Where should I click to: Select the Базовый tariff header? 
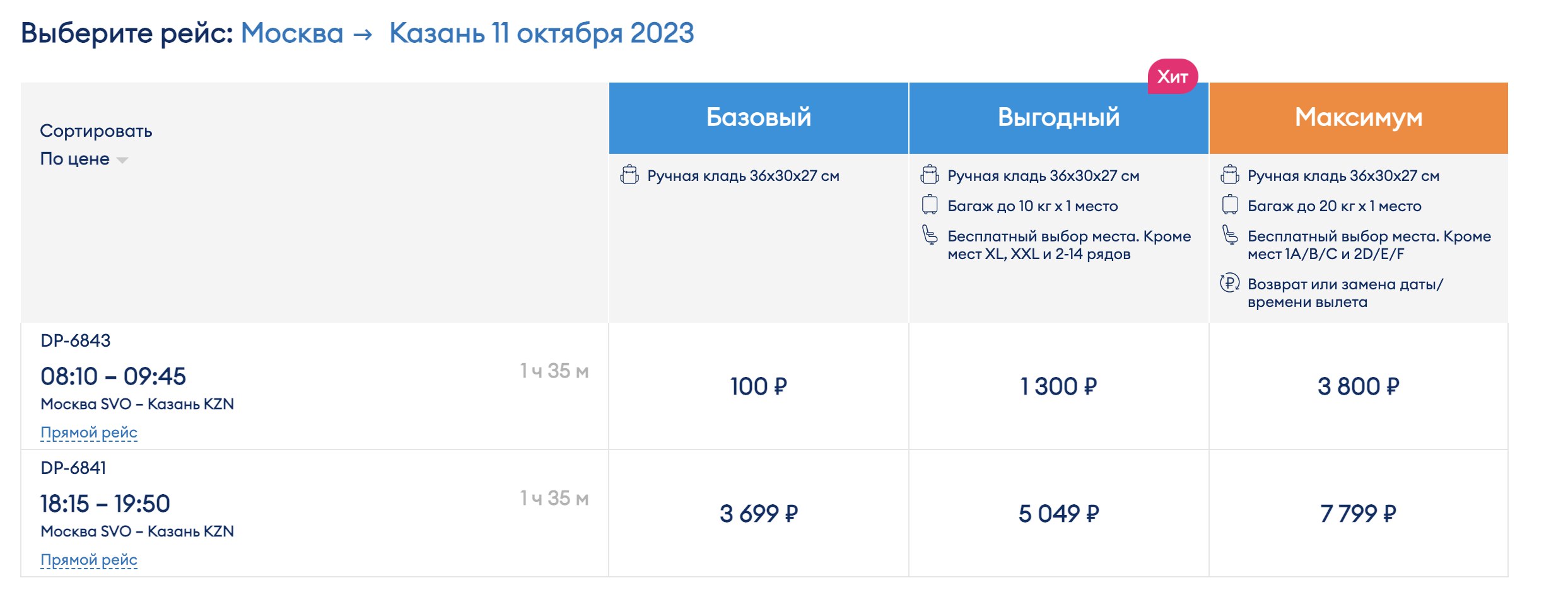click(x=758, y=118)
